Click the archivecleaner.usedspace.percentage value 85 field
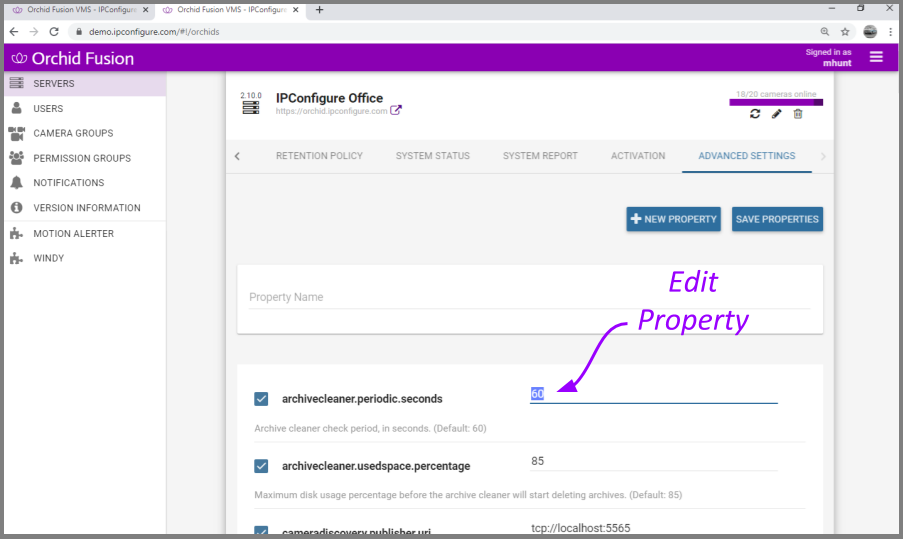The height and width of the screenshot is (539, 903). [x=653, y=461]
